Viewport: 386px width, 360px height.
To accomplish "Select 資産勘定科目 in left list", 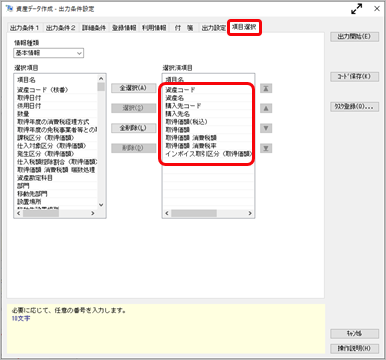I will [56, 178].
